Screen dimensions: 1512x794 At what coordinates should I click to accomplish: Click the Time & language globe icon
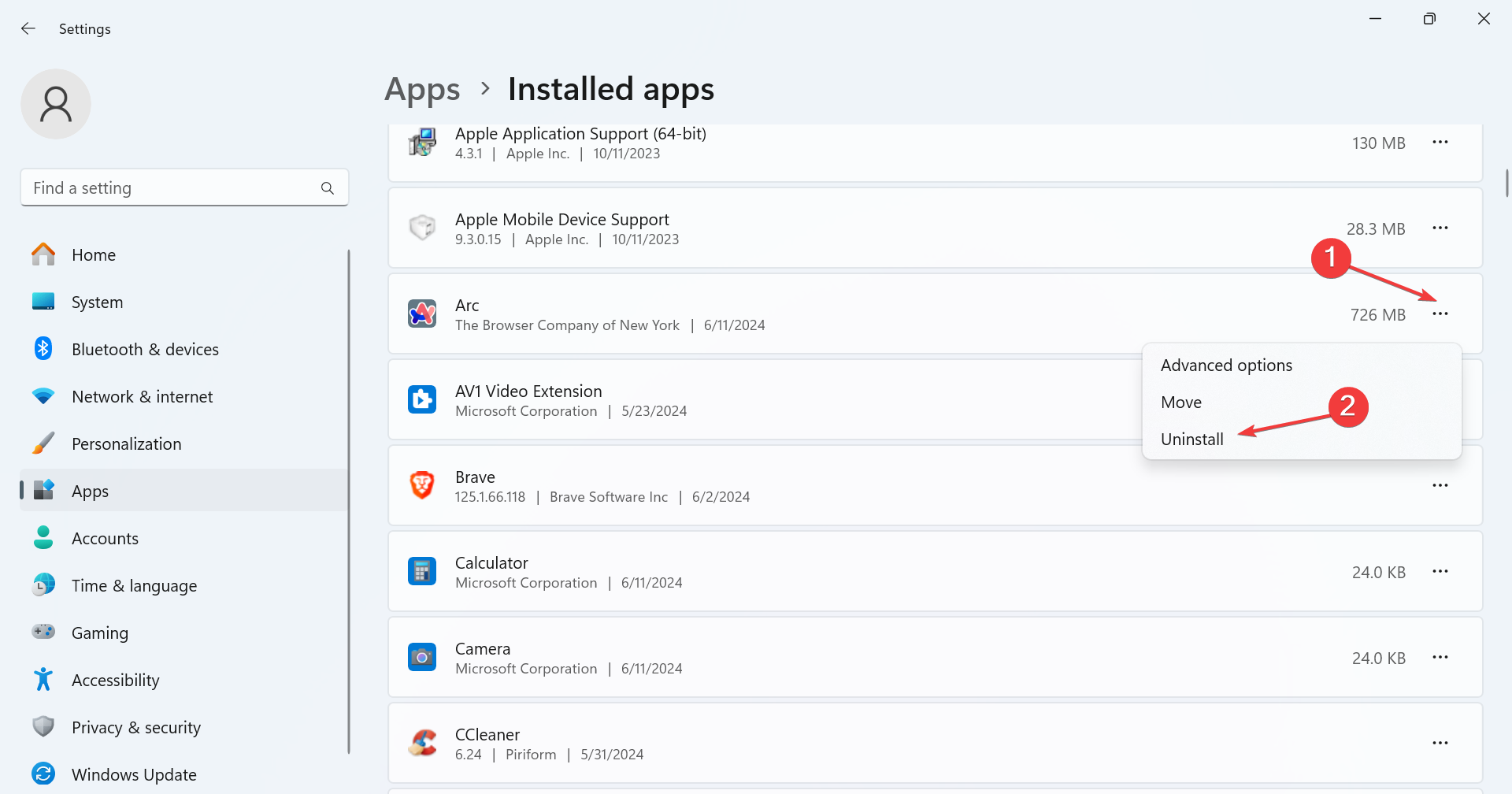coord(43,584)
